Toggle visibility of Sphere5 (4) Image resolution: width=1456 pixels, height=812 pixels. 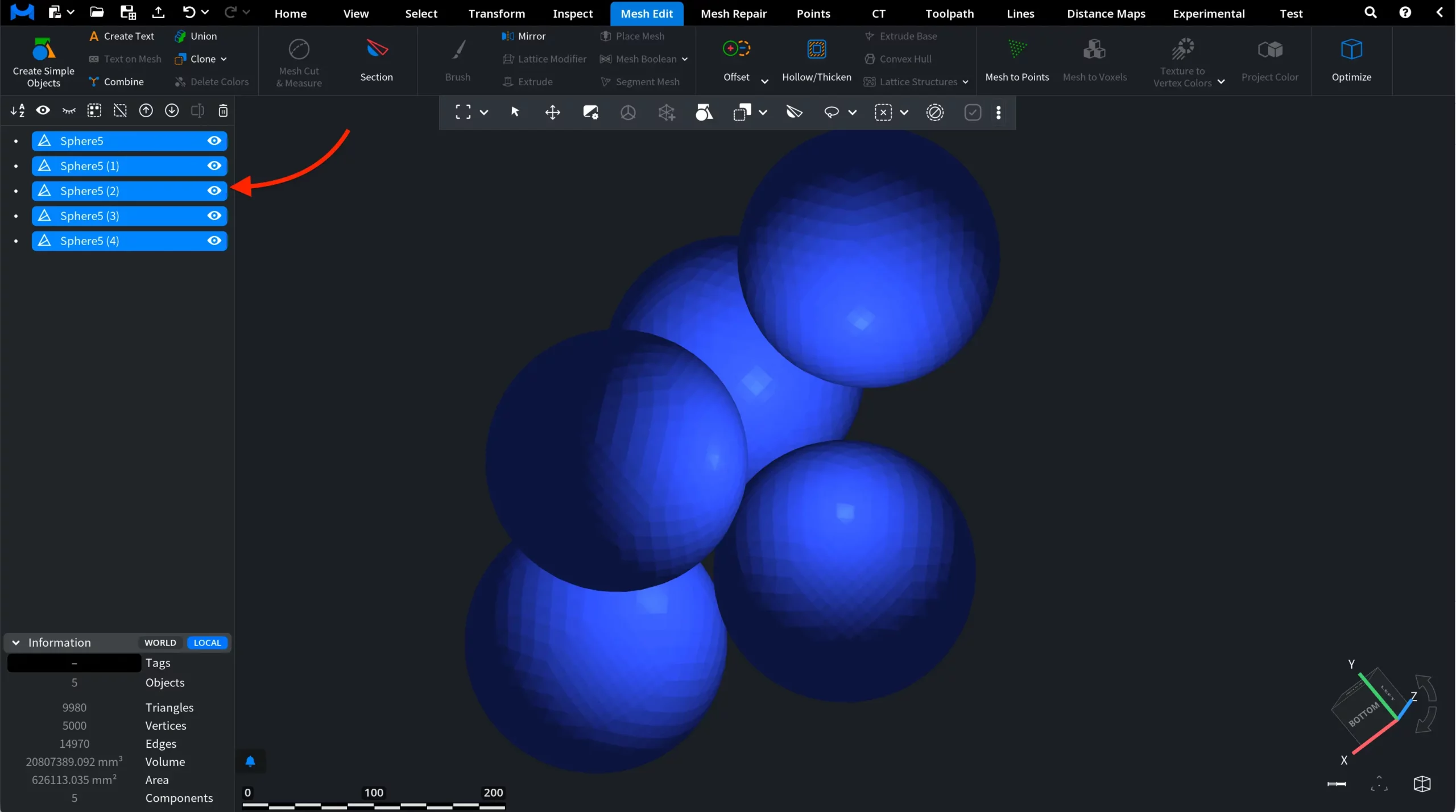tap(214, 241)
